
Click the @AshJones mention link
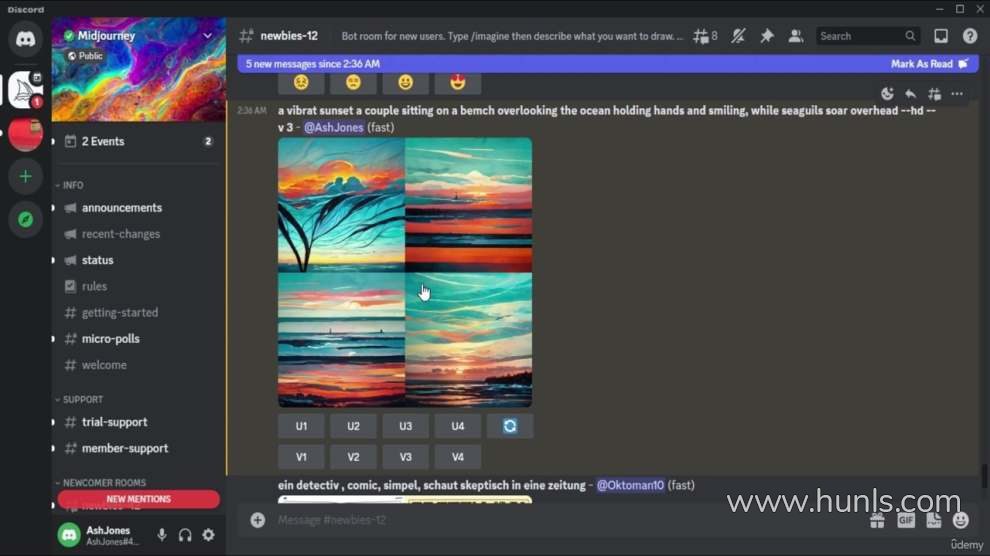[x=333, y=127]
